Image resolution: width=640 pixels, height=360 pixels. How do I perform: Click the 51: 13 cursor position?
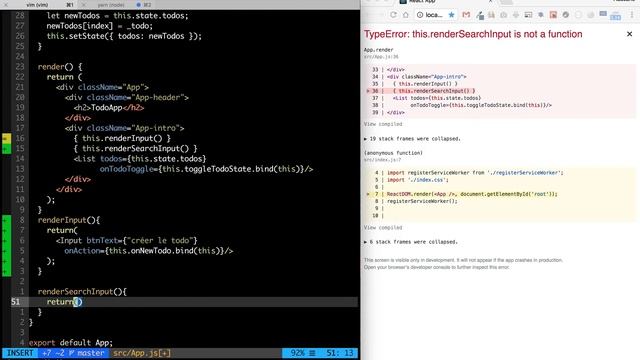click(x=340, y=353)
